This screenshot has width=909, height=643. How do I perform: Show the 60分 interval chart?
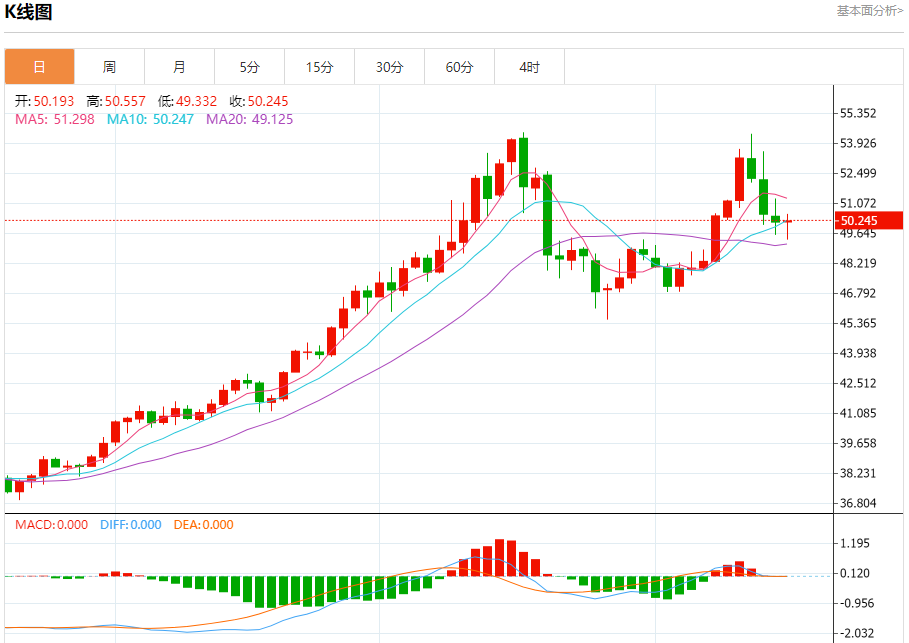[459, 67]
